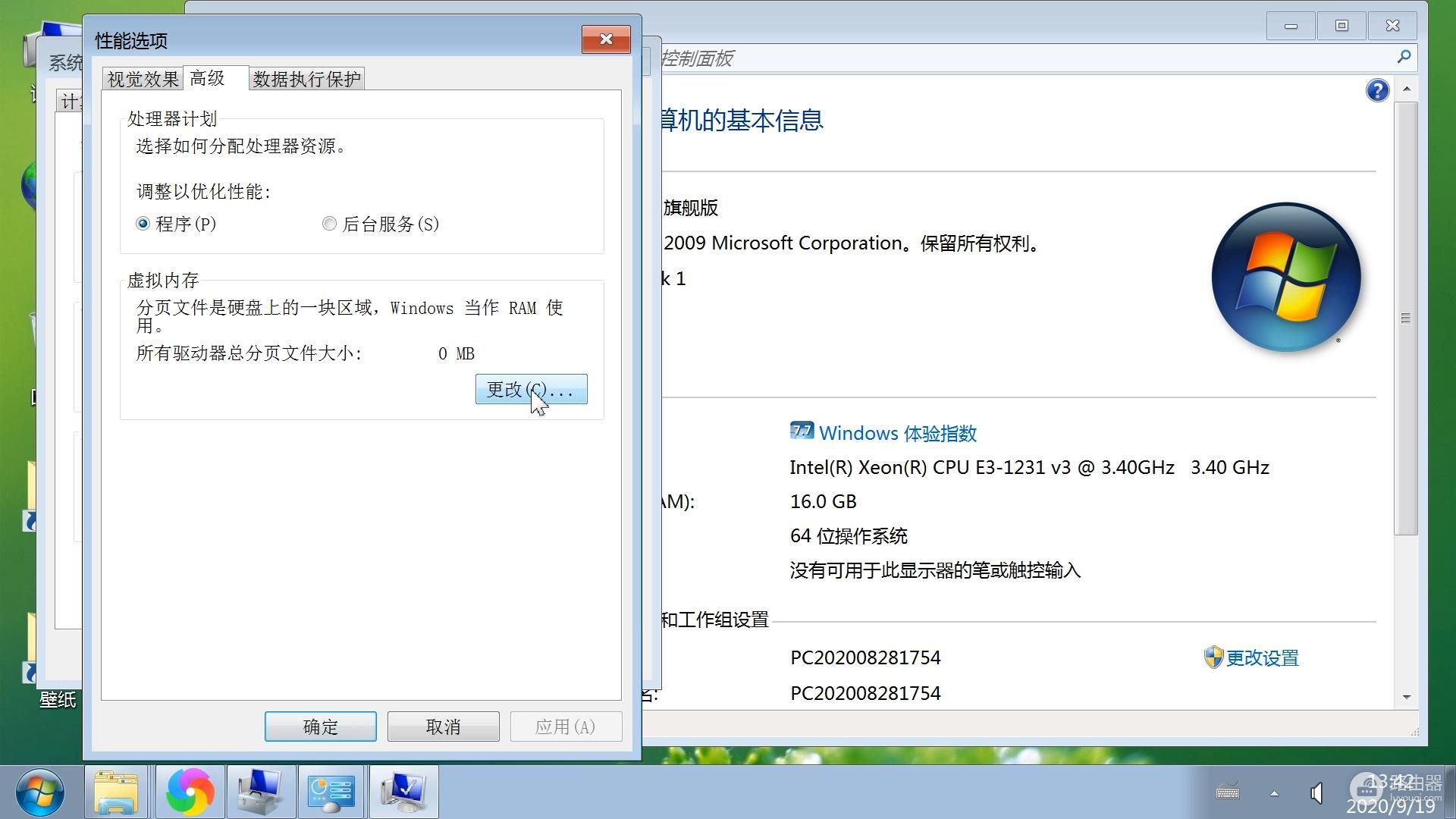The height and width of the screenshot is (819, 1456).
Task: Click the on-screen keyboard tray icon
Action: 1228,792
